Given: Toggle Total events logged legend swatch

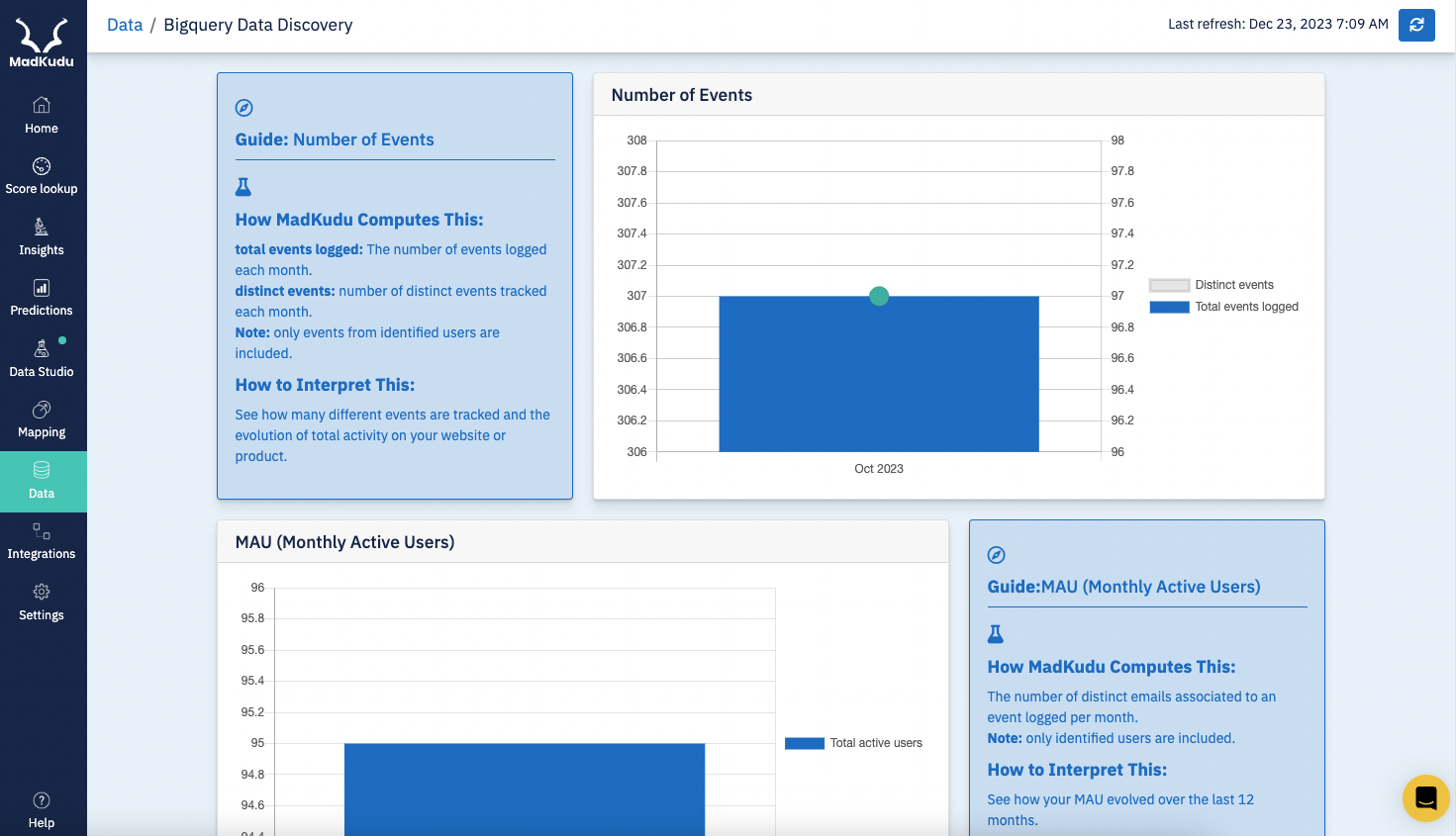Looking at the screenshot, I should (1169, 307).
